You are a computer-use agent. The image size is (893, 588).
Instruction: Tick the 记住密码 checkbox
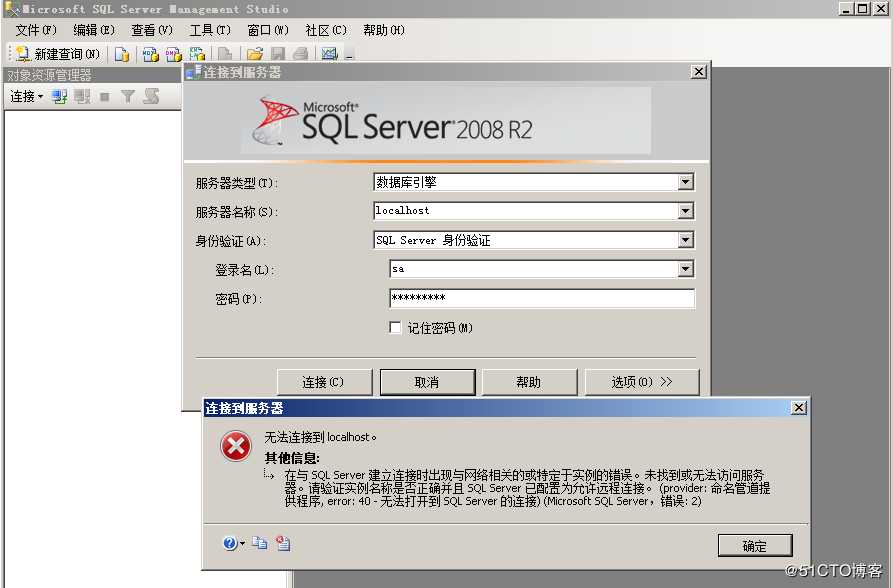(395, 327)
